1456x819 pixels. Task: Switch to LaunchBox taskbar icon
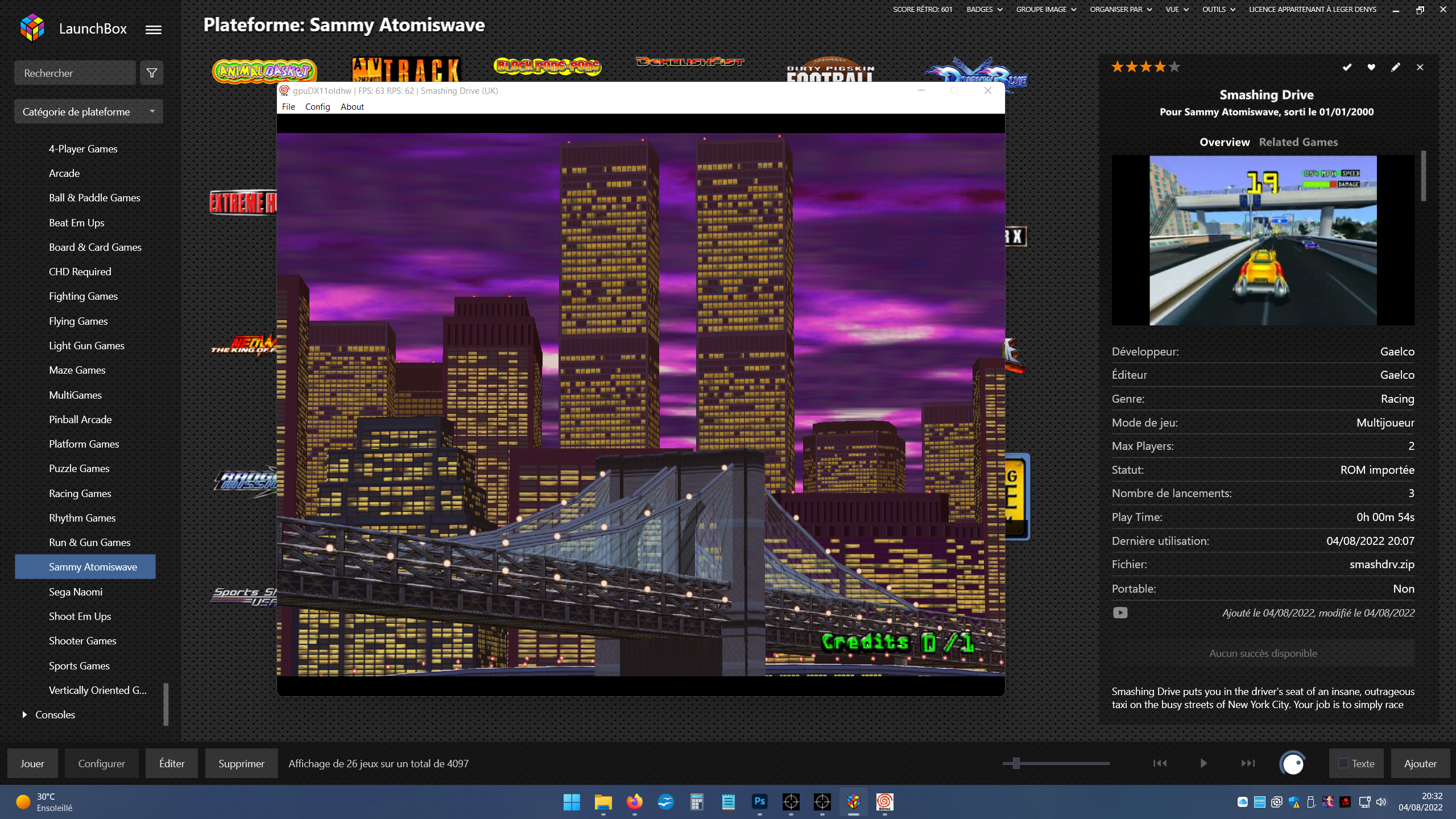pos(853,802)
